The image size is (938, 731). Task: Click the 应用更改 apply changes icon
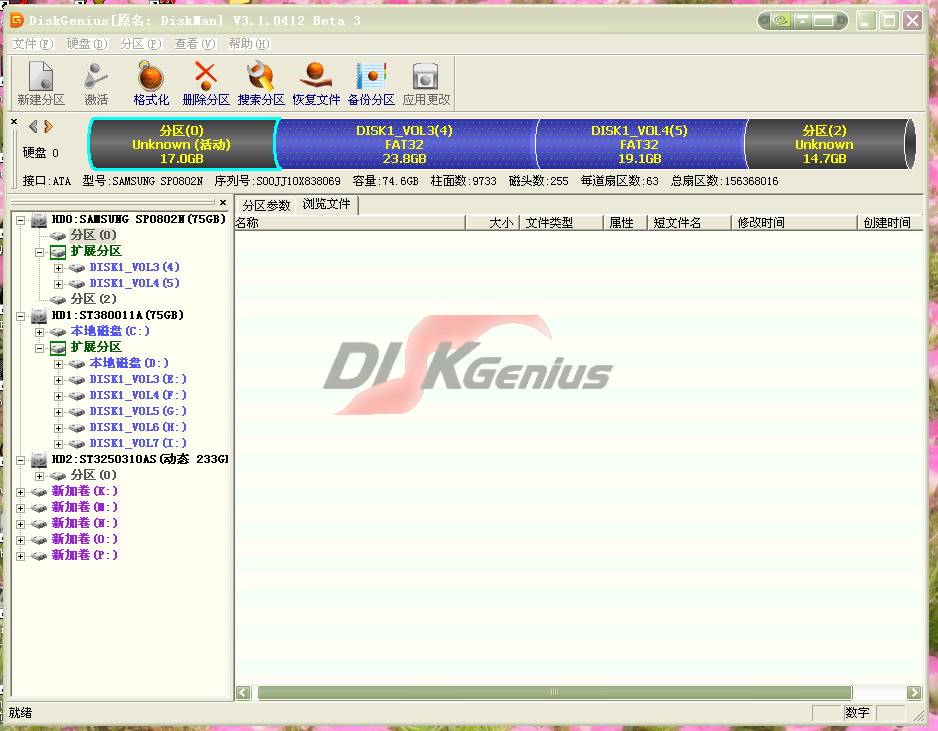(425, 77)
